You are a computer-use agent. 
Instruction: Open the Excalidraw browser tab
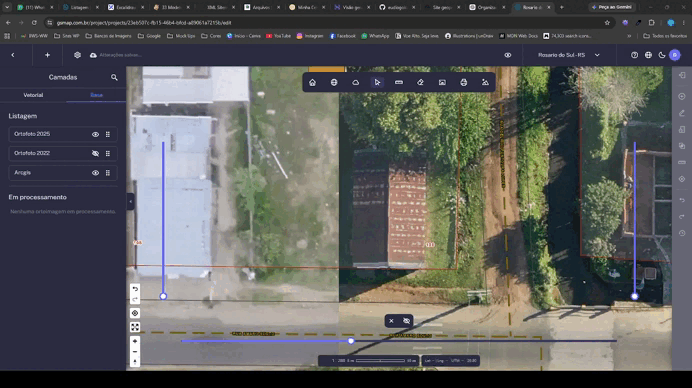125,7
